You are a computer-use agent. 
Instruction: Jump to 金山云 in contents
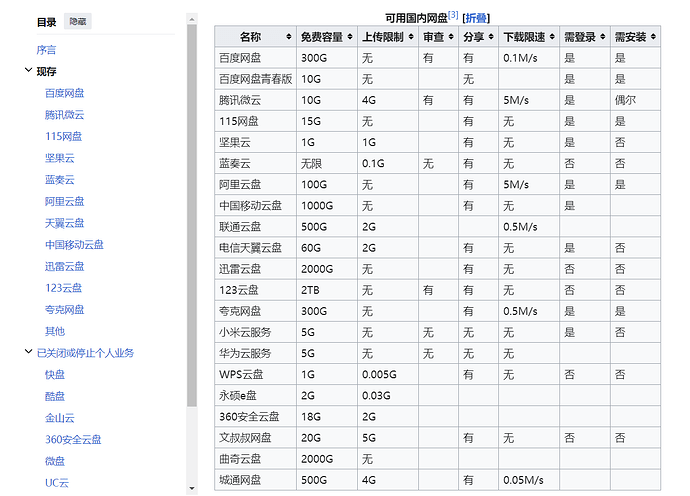pyautogui.click(x=60, y=418)
